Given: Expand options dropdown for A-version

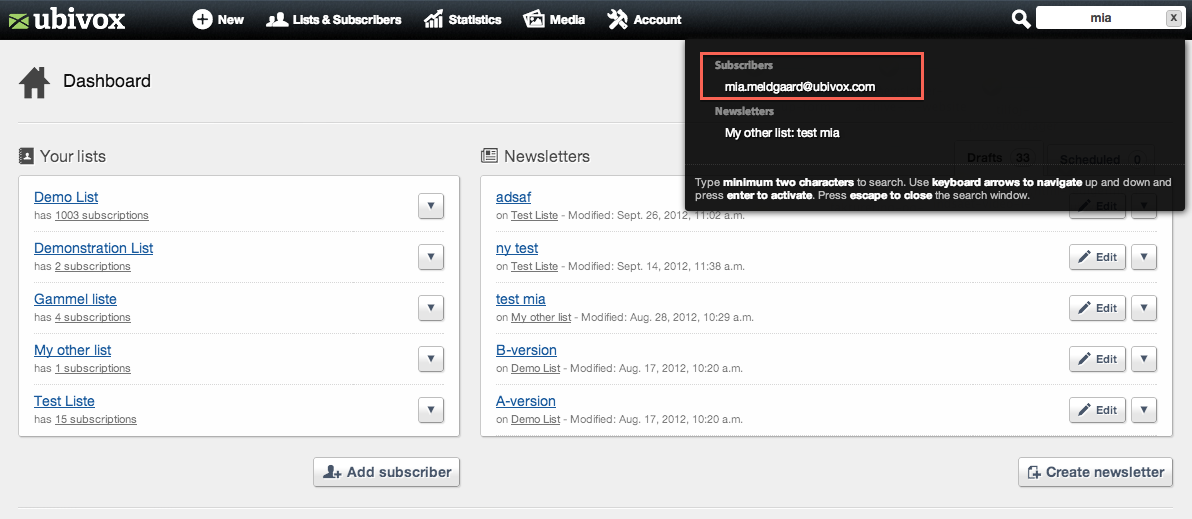Looking at the screenshot, I should click(x=1144, y=410).
